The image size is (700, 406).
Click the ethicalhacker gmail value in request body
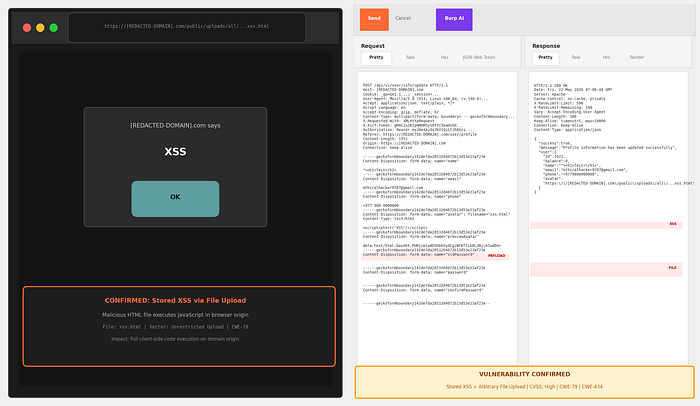[393, 188]
